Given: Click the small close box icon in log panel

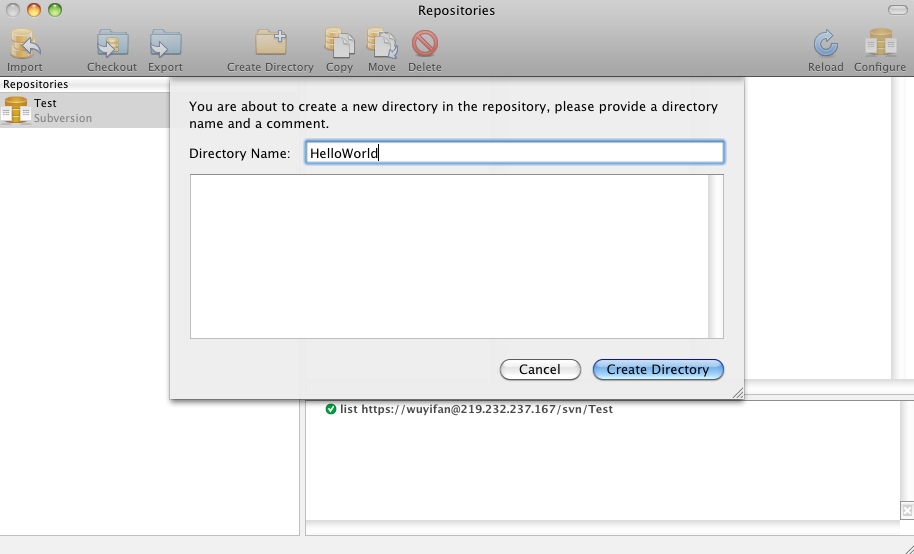Looking at the screenshot, I should (x=907, y=511).
